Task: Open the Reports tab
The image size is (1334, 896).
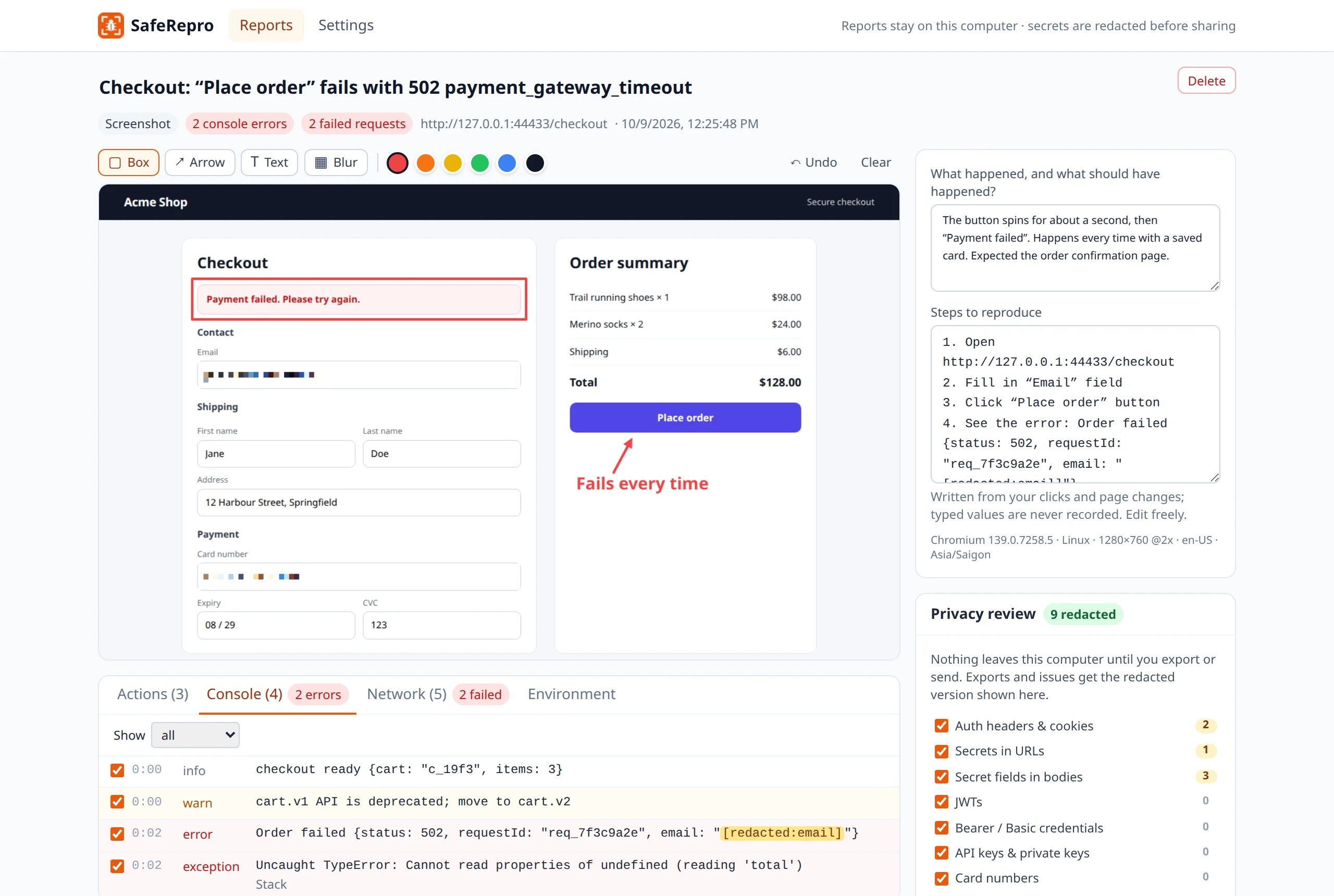Action: (x=266, y=25)
